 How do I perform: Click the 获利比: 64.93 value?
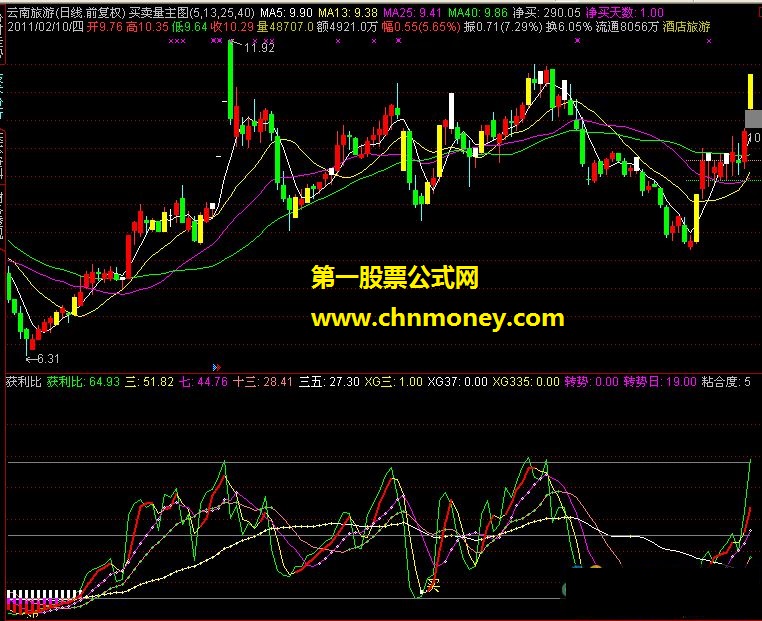83,381
